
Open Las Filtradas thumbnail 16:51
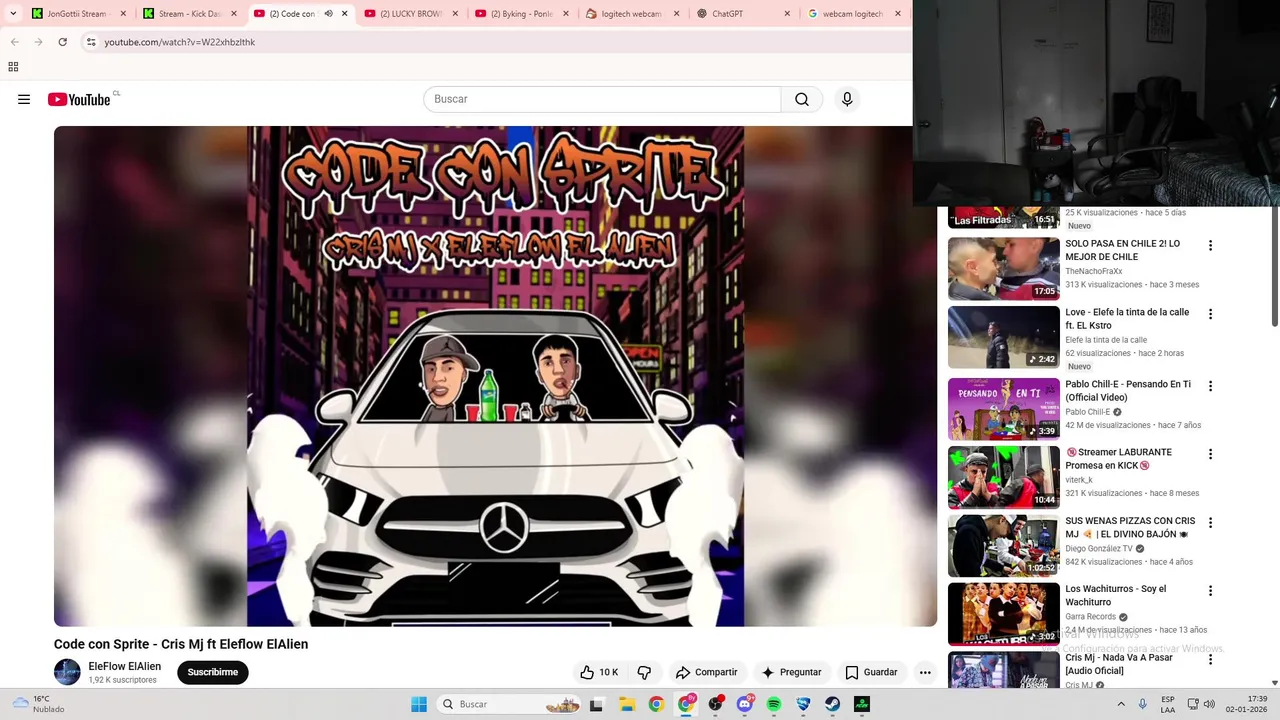1003,217
